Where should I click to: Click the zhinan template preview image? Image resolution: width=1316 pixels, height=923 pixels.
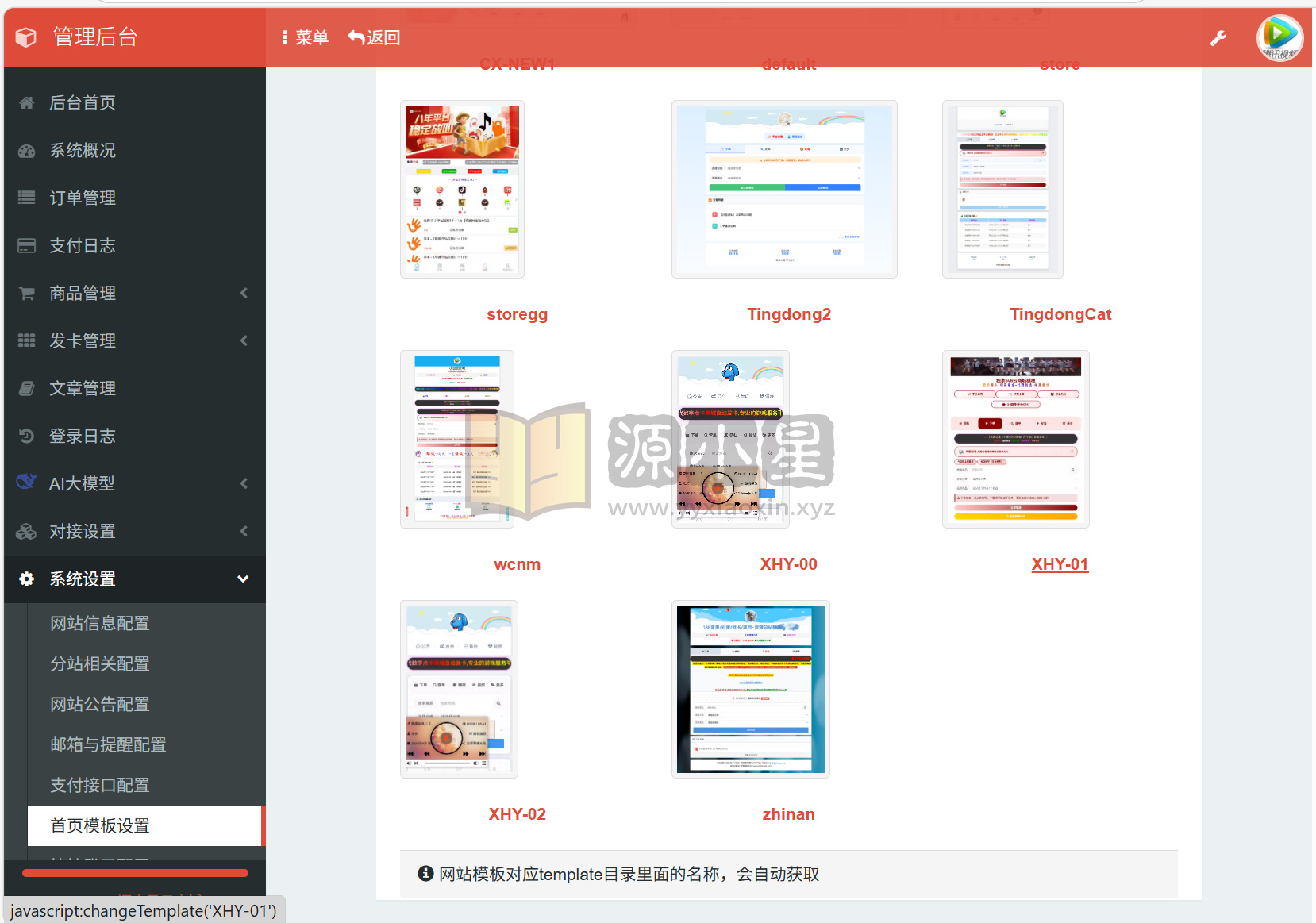point(750,689)
